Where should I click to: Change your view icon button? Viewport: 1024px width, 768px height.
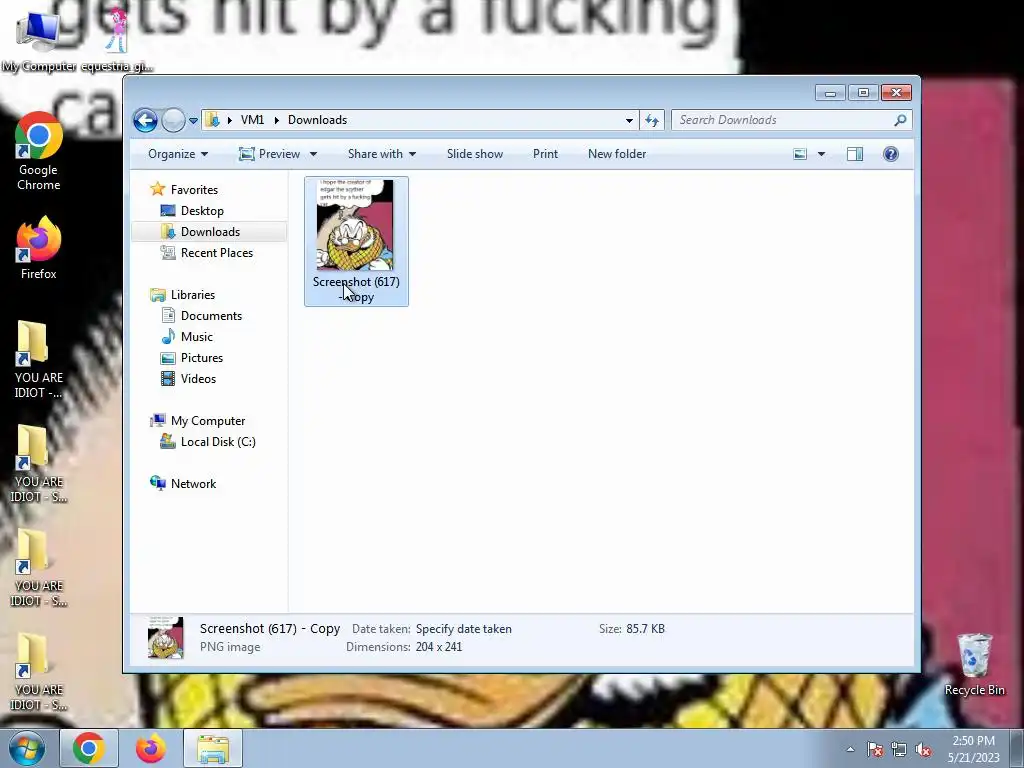click(800, 154)
